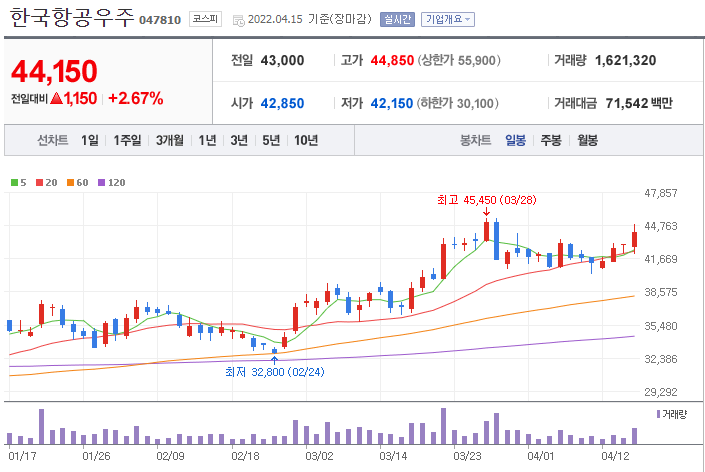The image size is (705, 472).
Task: Click the red up-triangle change icon
Action: (57, 98)
